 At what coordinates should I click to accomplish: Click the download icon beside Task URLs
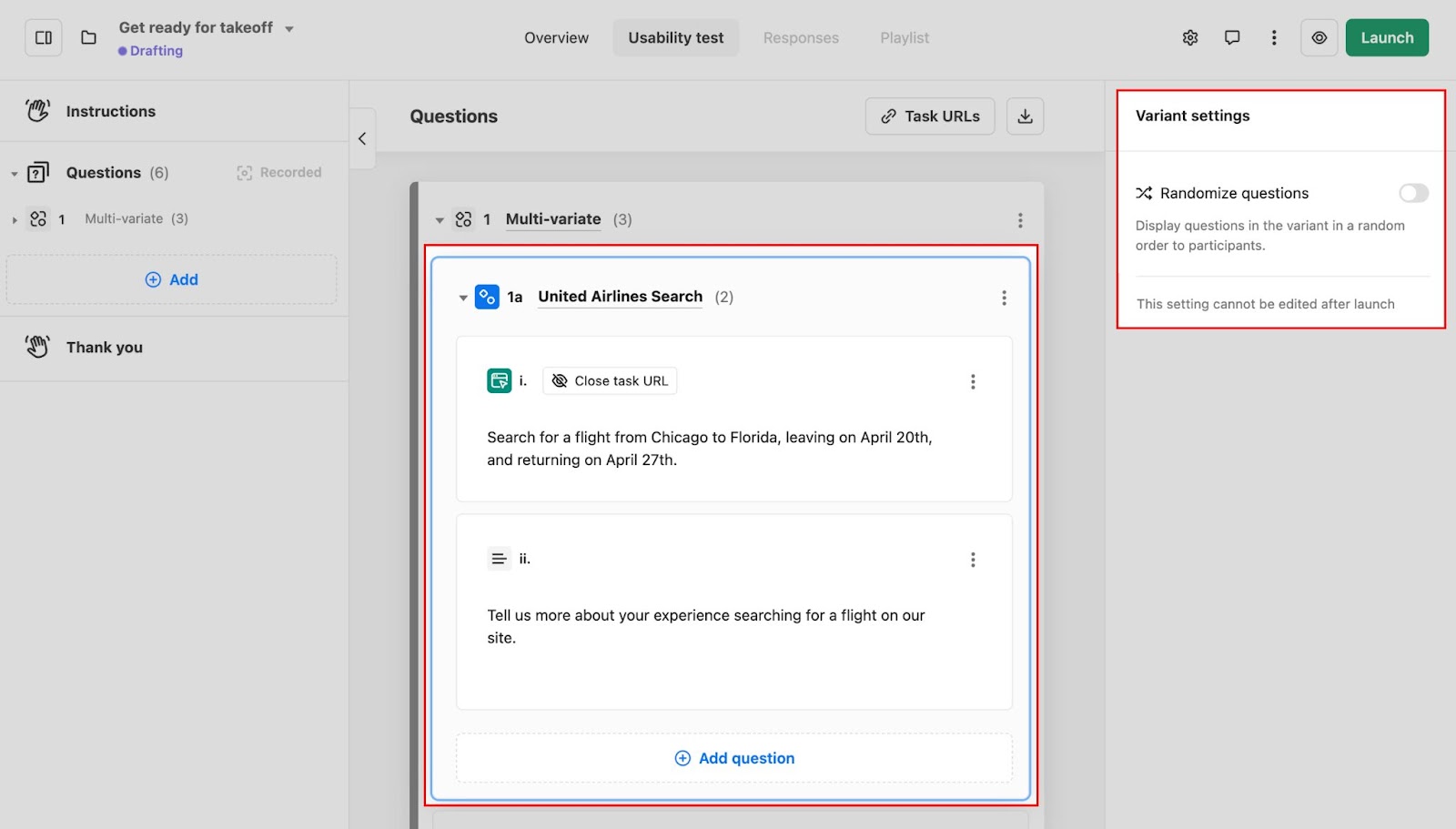point(1025,116)
